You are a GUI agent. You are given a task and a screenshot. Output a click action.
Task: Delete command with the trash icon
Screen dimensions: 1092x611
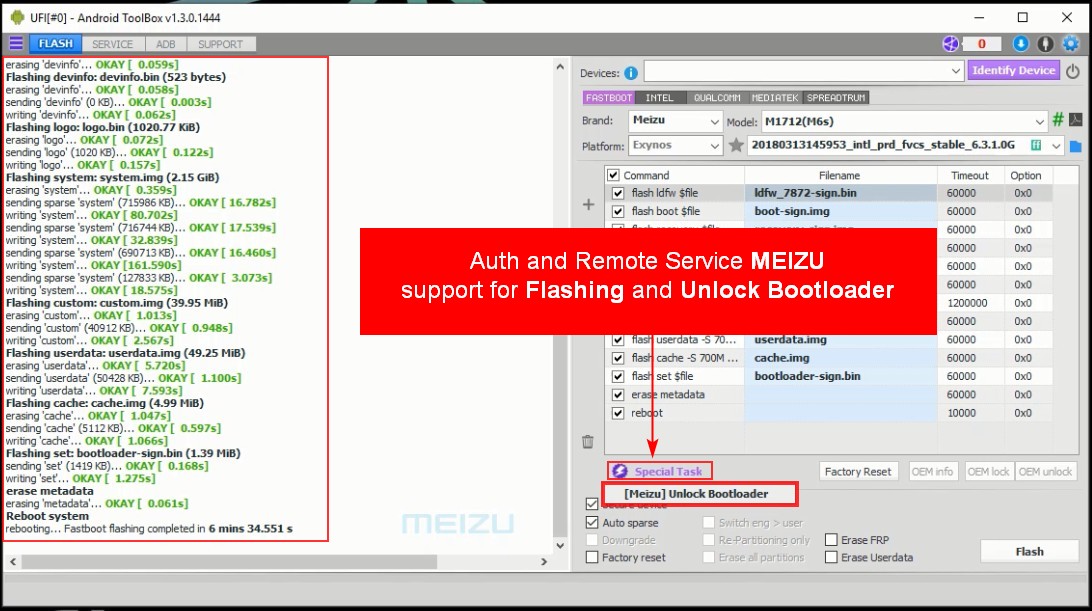click(x=588, y=442)
